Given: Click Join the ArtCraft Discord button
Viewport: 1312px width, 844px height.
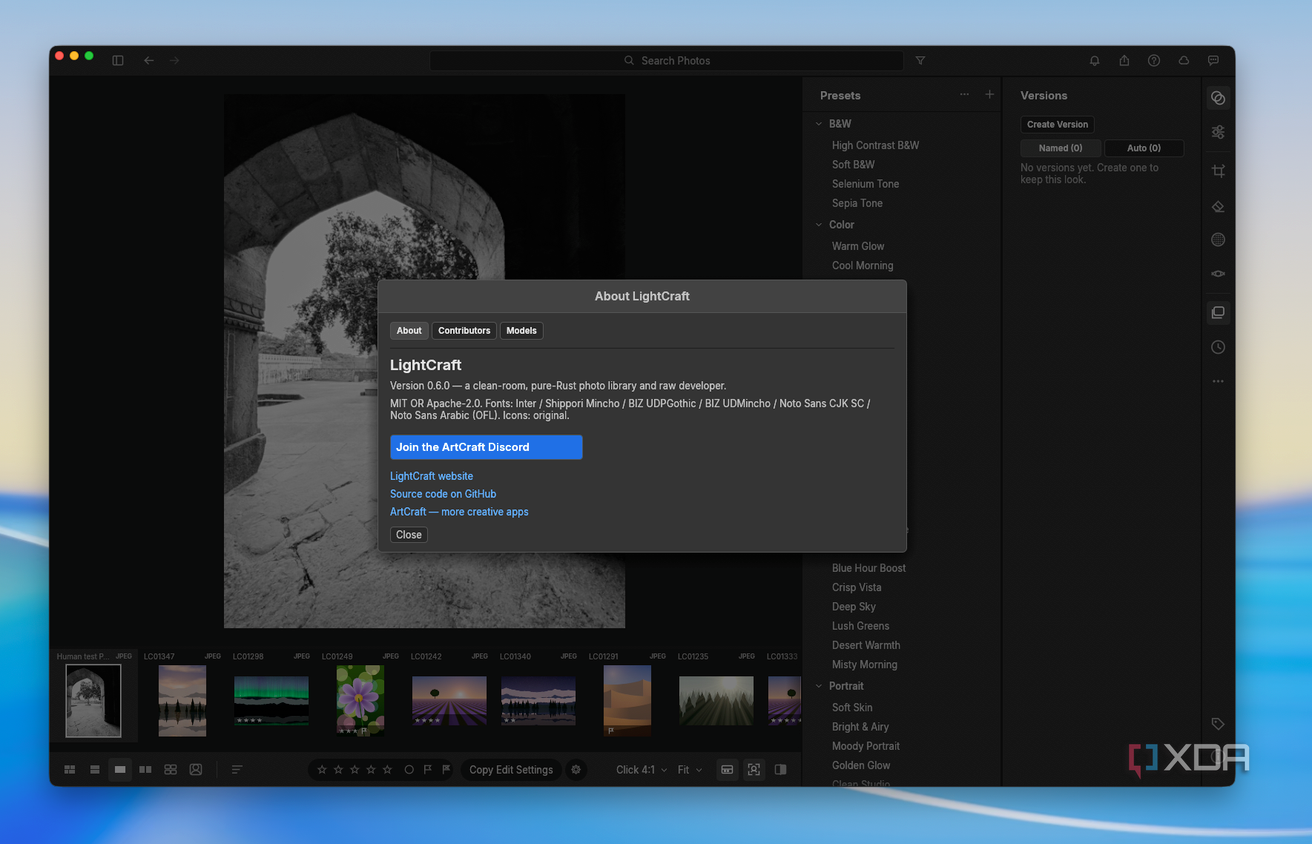Looking at the screenshot, I should [486, 447].
